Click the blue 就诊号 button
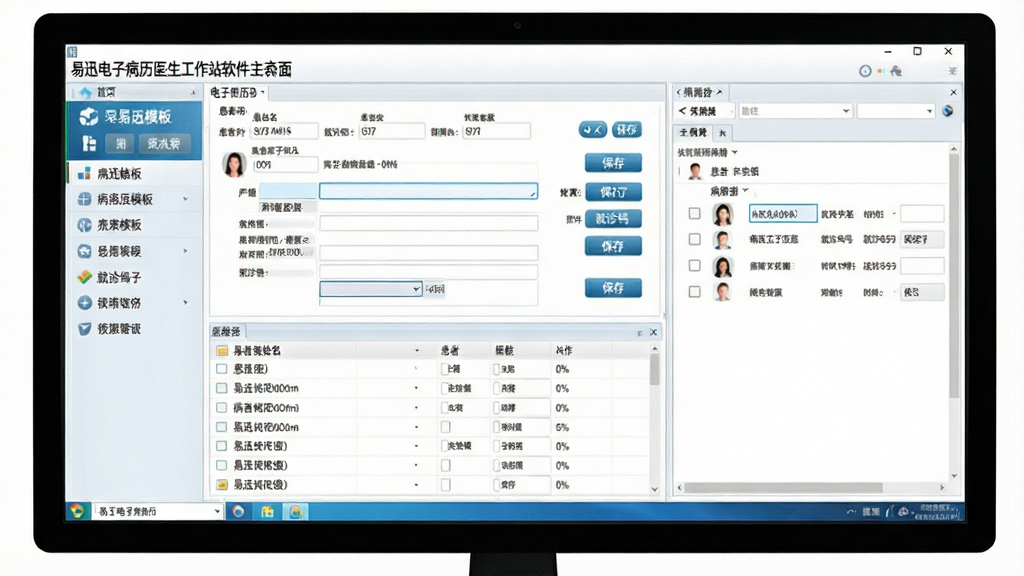Viewport: 1024px width, 576px height. [x=613, y=219]
